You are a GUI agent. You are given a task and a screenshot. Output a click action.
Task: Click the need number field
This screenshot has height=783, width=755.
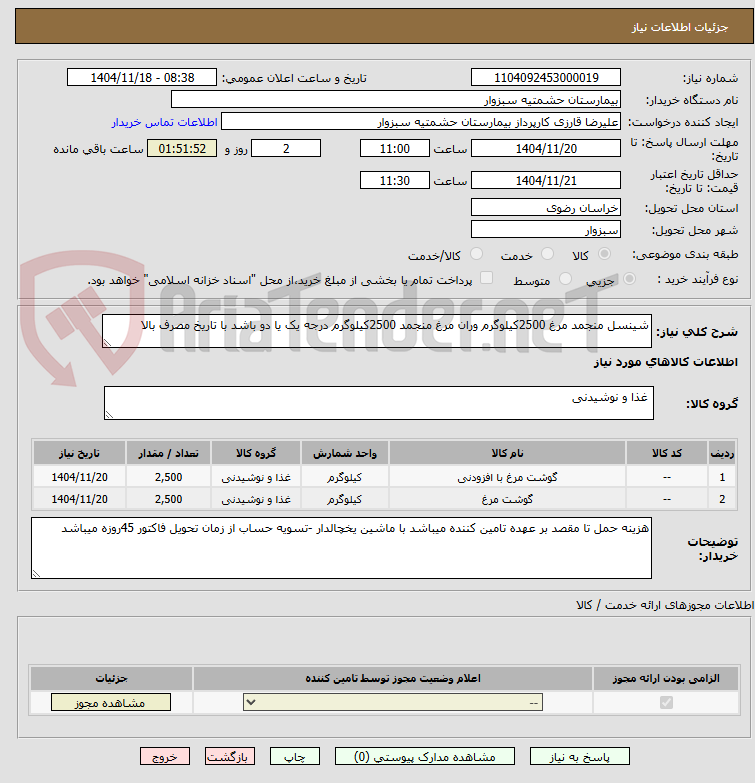(545, 78)
